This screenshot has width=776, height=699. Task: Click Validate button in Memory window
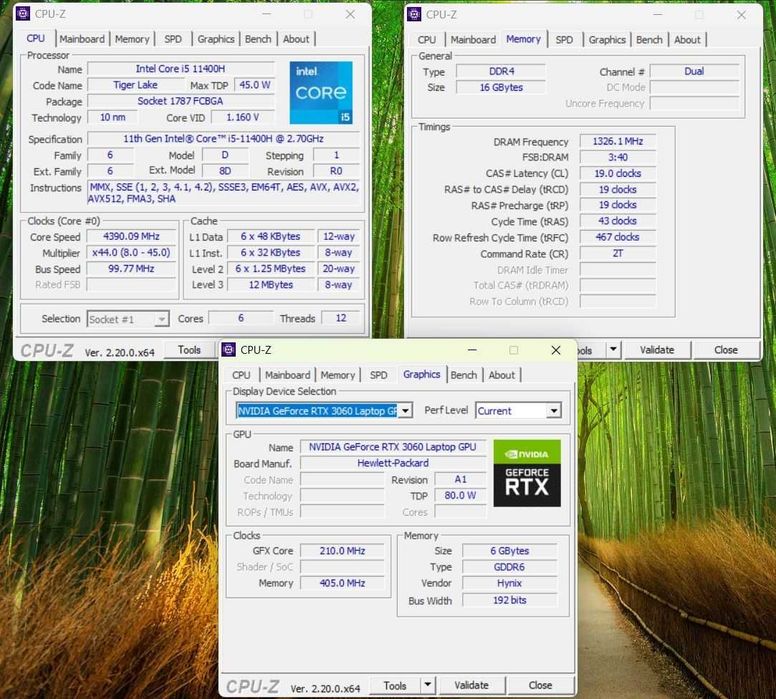[657, 350]
